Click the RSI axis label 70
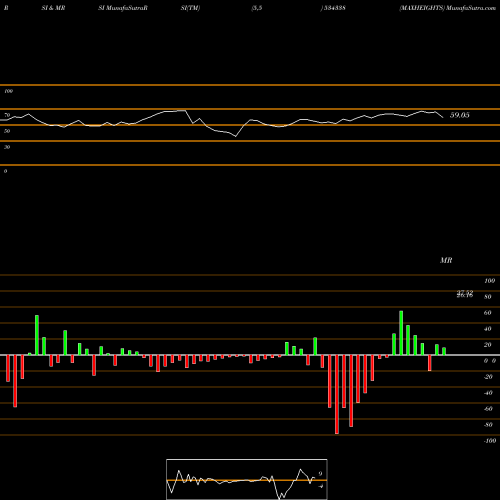Image resolution: width=500 pixels, height=500 pixels. point(7,115)
